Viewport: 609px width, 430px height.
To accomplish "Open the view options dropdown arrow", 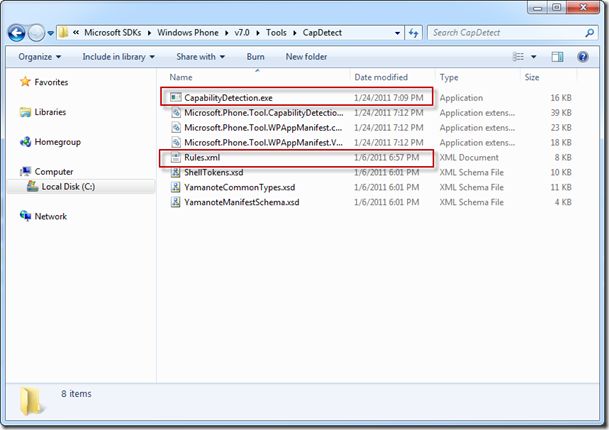I will tap(534, 57).
